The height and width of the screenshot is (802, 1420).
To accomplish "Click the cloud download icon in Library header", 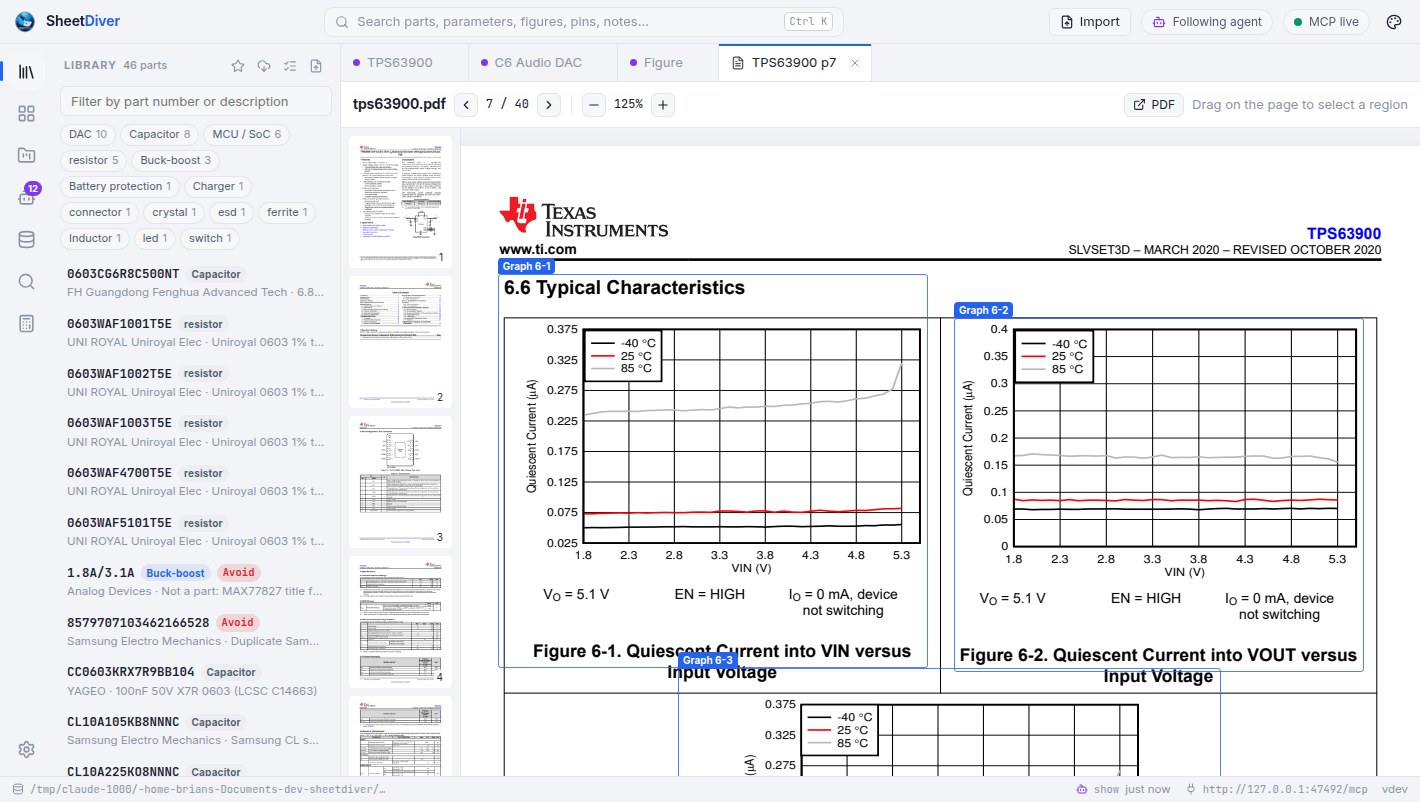I will tap(264, 66).
